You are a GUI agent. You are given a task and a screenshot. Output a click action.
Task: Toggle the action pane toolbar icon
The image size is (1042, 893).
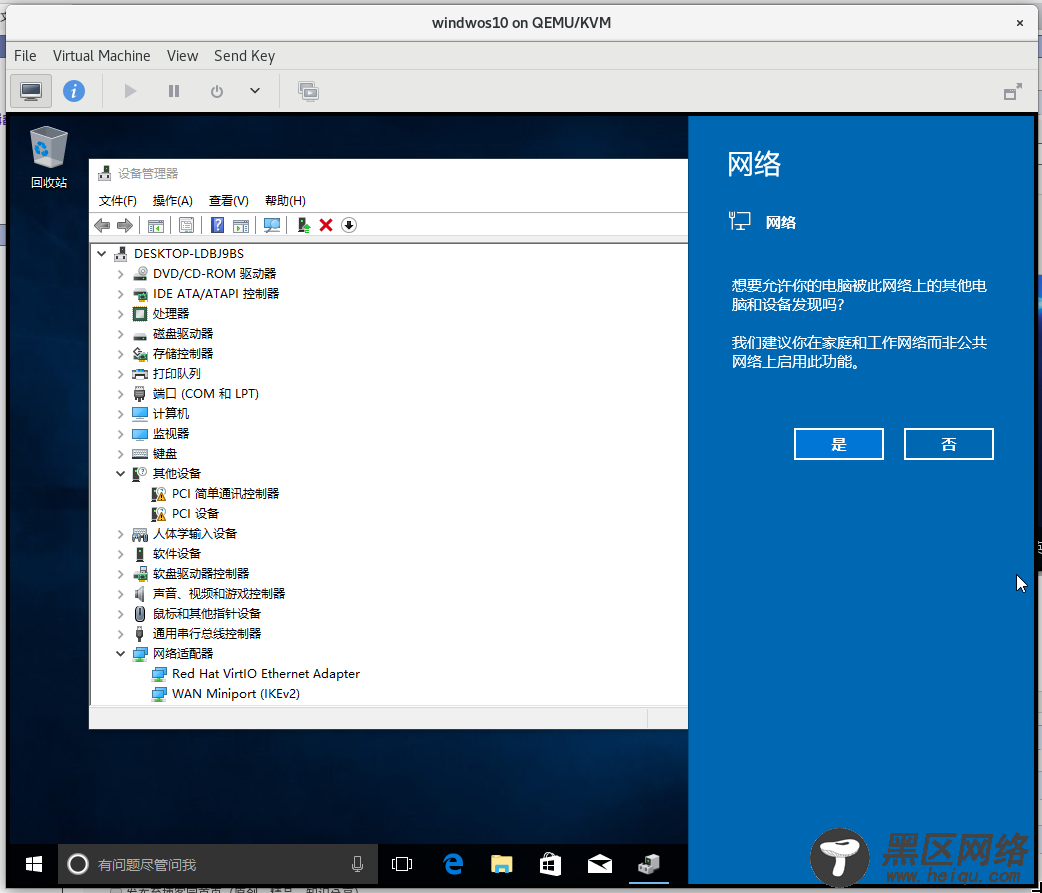click(x=241, y=225)
